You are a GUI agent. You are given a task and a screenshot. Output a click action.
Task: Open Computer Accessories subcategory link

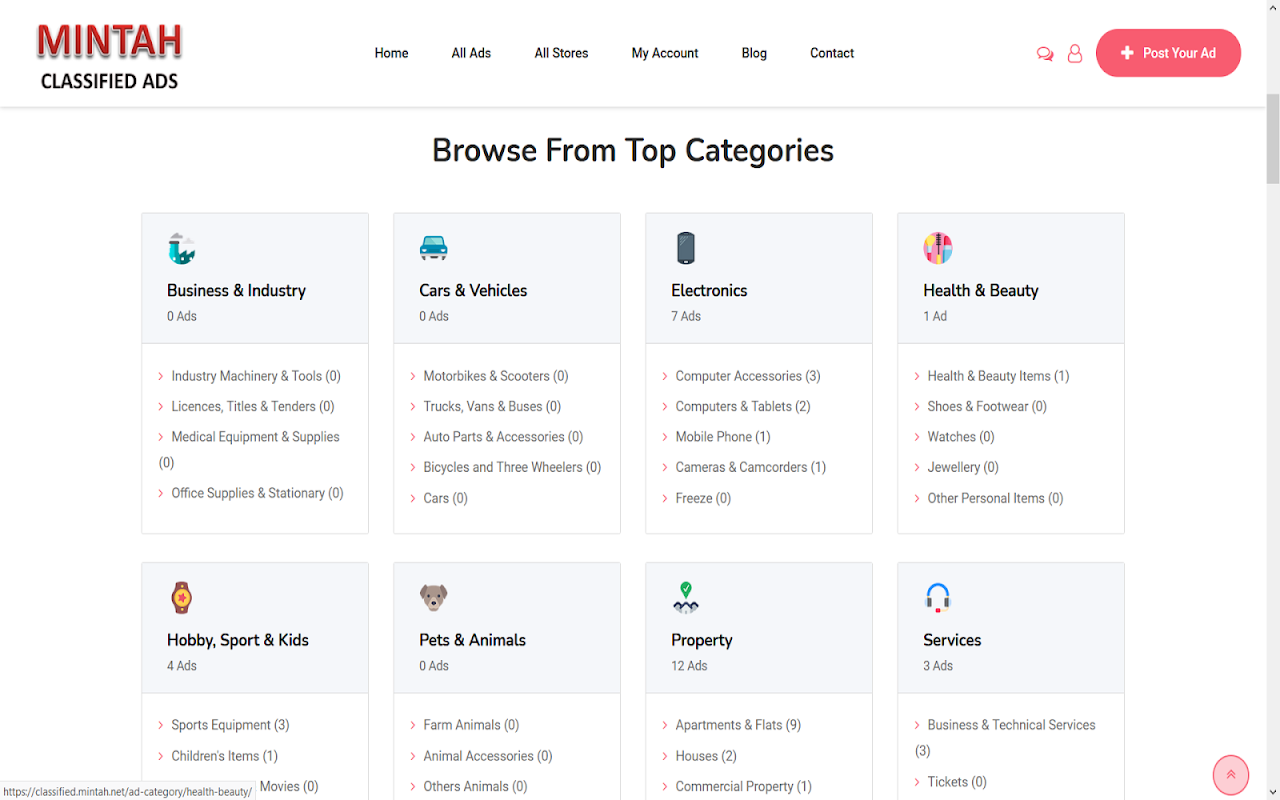pyautogui.click(x=738, y=376)
